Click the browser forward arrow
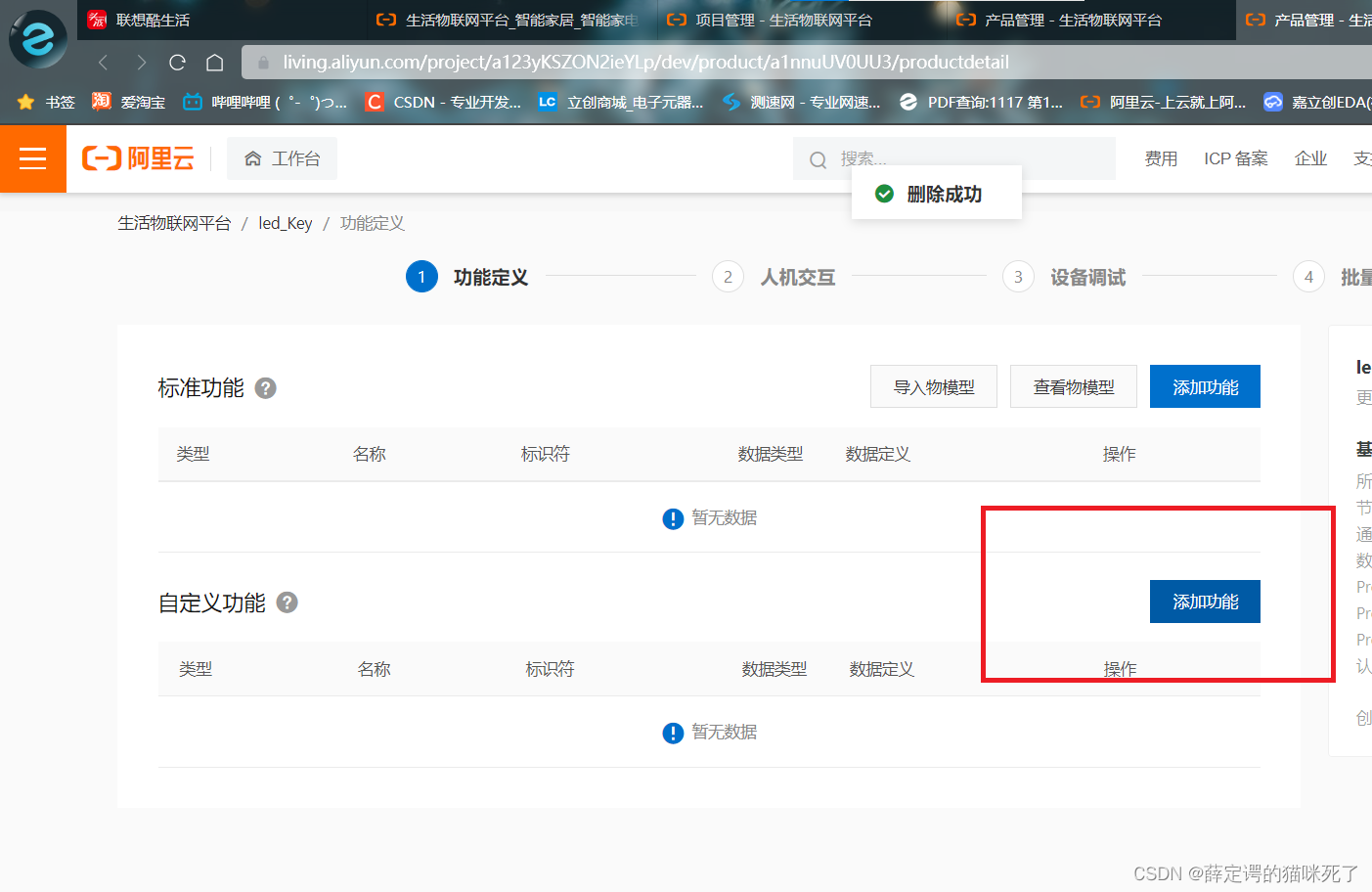The image size is (1372, 892). pos(141,63)
